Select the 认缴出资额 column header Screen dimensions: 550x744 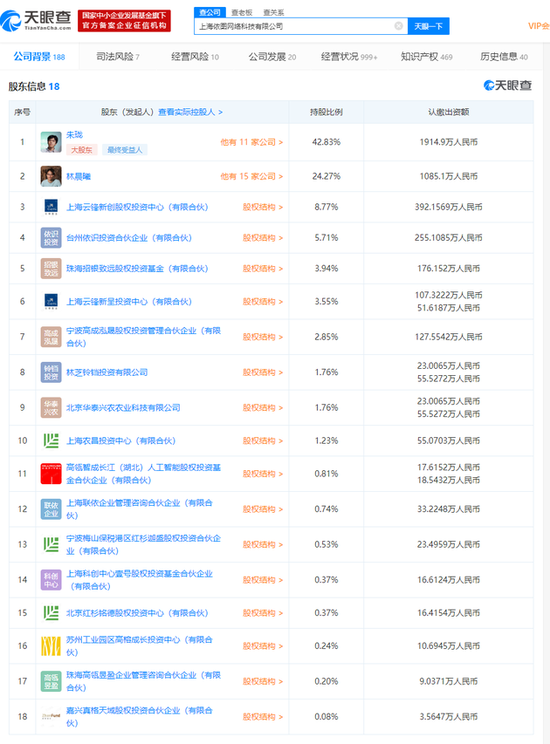448,112
